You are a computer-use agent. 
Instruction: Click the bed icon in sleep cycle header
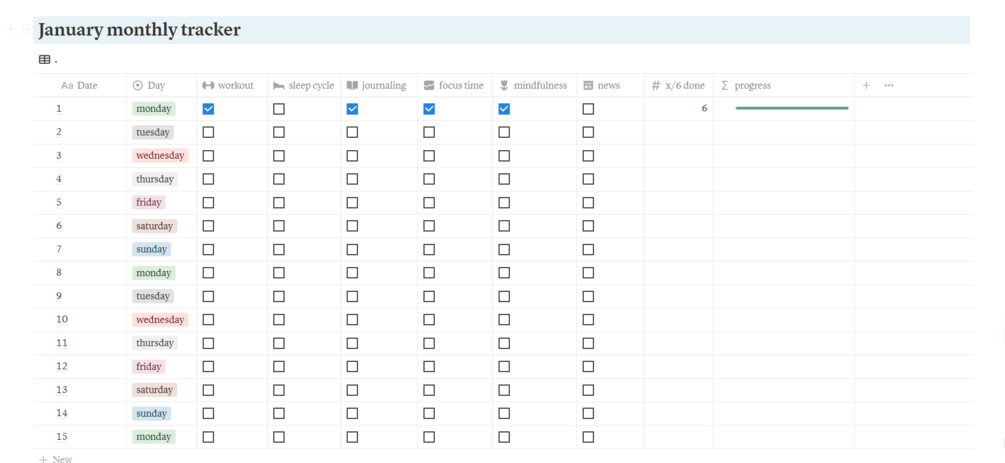(x=278, y=85)
